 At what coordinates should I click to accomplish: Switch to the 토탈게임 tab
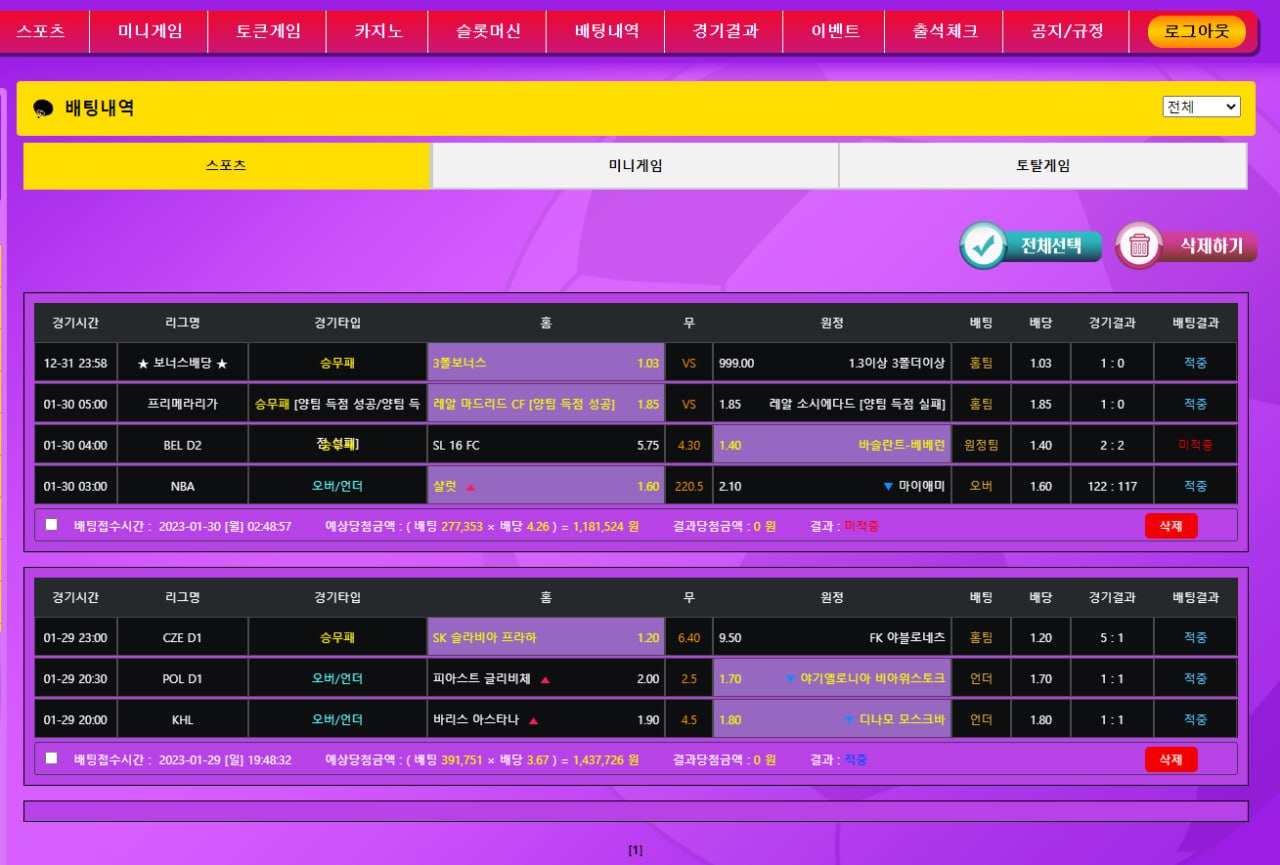(1043, 166)
